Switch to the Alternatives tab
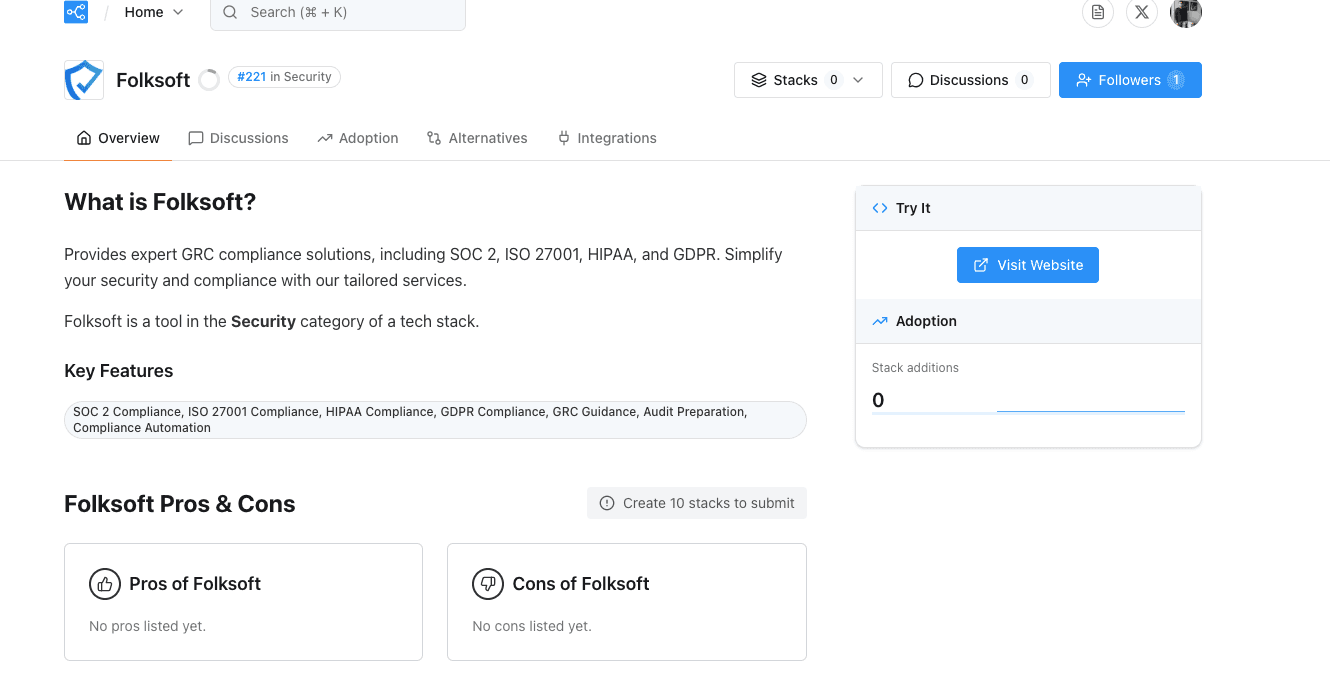 point(477,138)
